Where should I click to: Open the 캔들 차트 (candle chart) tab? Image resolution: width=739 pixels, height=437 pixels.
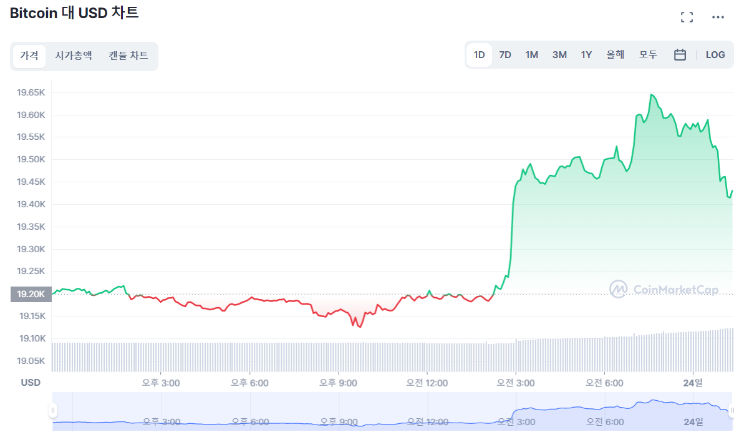point(128,56)
